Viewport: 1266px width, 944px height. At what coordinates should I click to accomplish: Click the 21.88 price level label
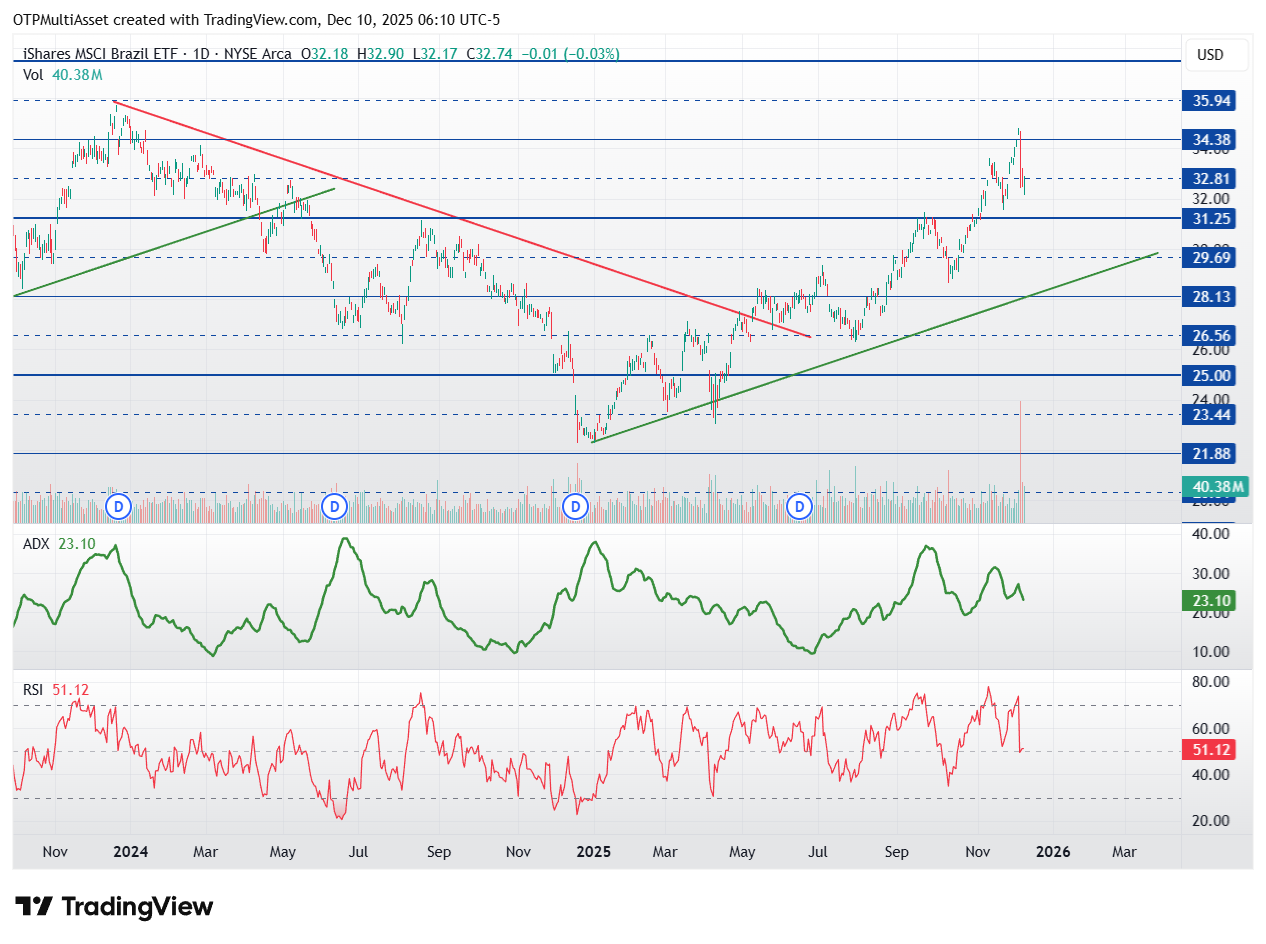(1209, 453)
